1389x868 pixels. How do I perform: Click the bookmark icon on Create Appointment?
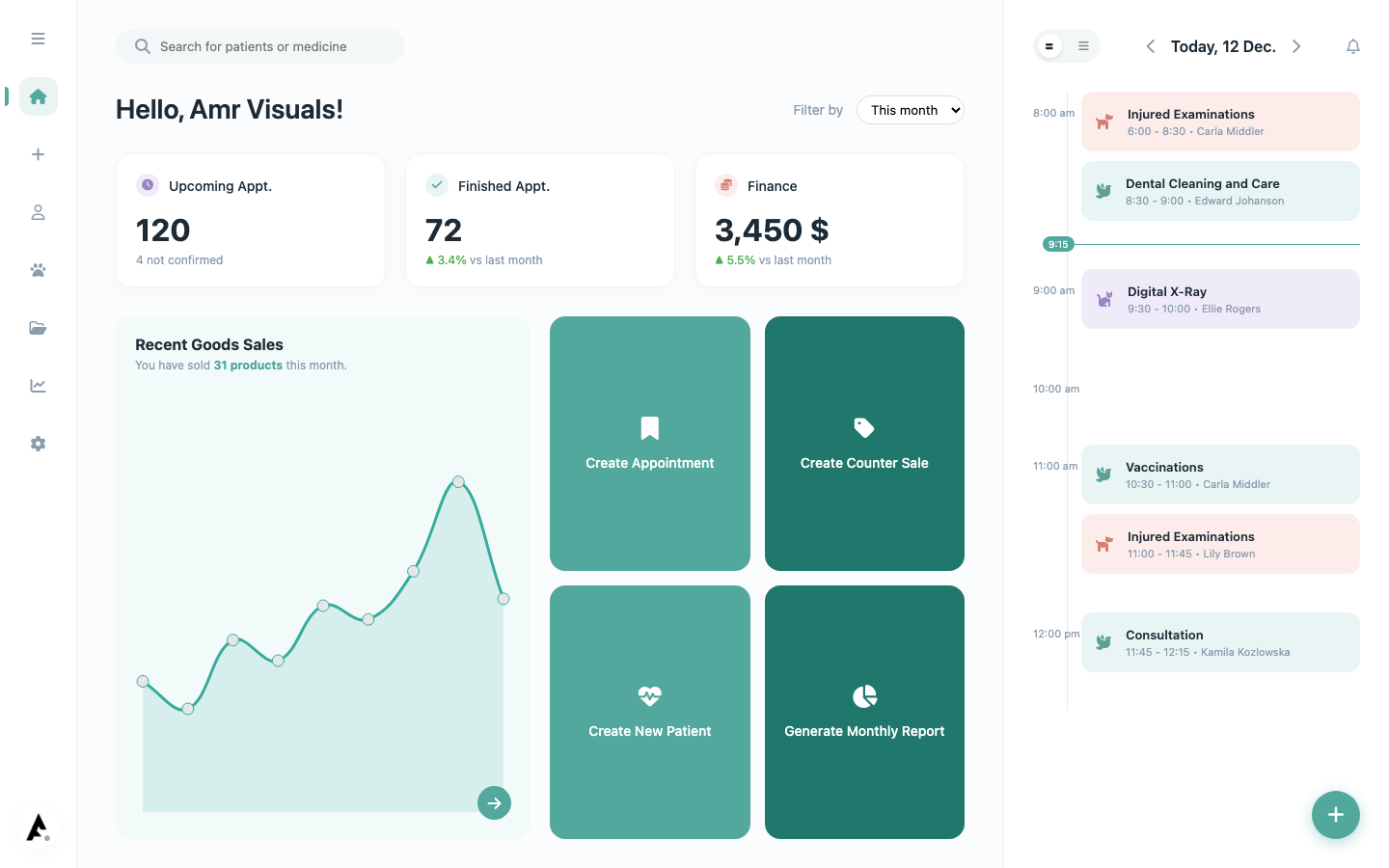[650, 428]
